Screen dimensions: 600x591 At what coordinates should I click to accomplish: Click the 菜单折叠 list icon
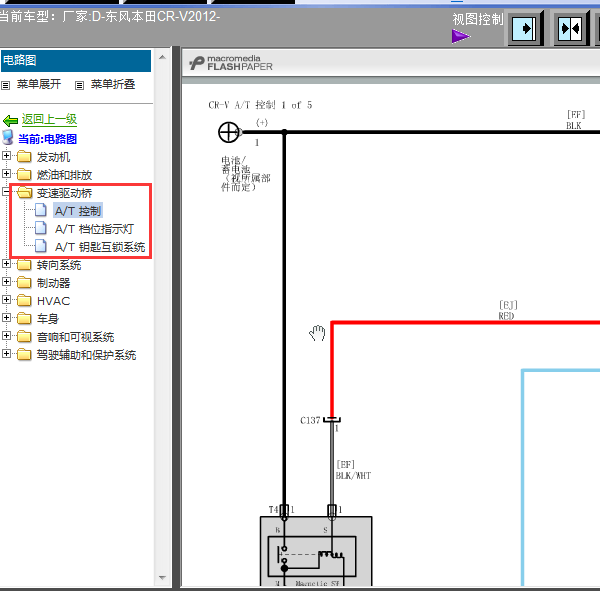(x=79, y=85)
